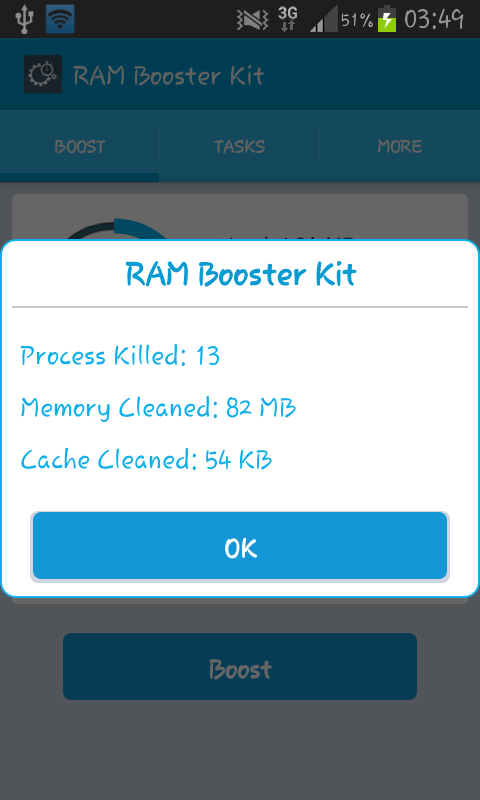The height and width of the screenshot is (800, 480).
Task: Tap the 3G data indicator
Action: [288, 19]
